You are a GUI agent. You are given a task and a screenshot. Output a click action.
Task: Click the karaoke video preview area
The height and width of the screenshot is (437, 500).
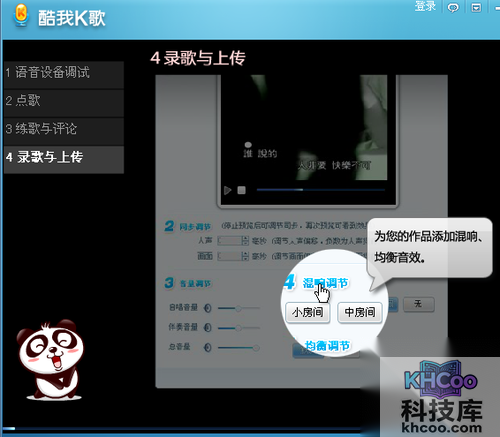(x=304, y=128)
